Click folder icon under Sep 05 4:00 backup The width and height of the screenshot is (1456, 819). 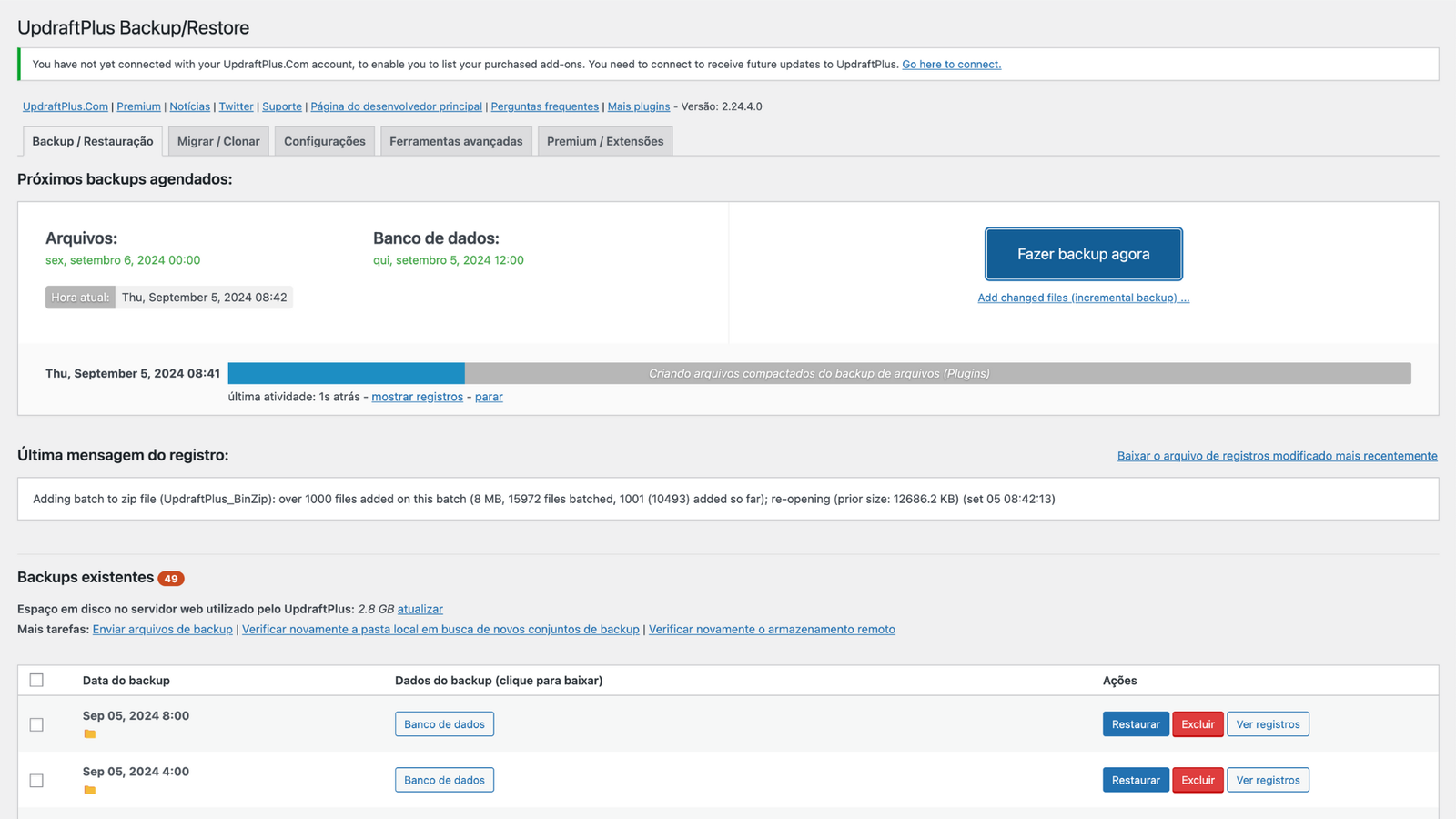pos(89,790)
